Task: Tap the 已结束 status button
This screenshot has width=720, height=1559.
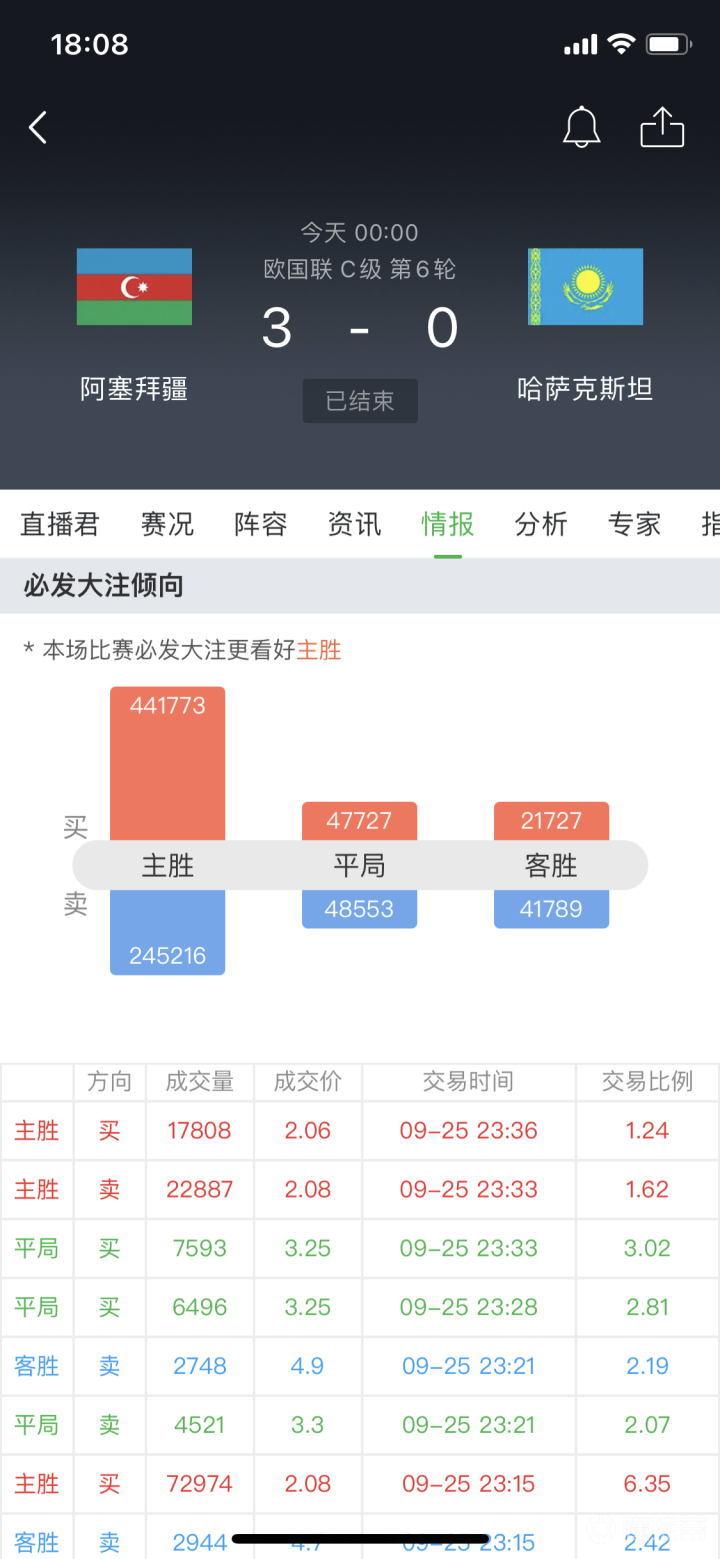Action: (360, 401)
